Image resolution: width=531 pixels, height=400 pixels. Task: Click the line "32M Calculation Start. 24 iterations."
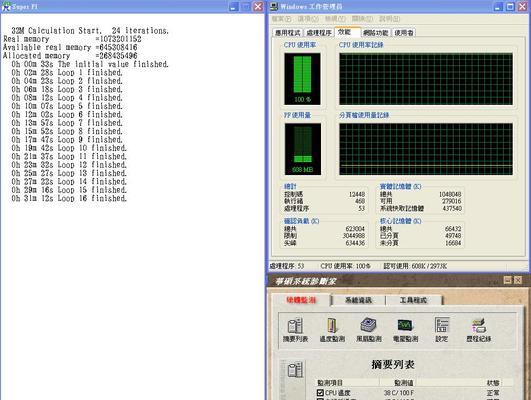(x=90, y=30)
